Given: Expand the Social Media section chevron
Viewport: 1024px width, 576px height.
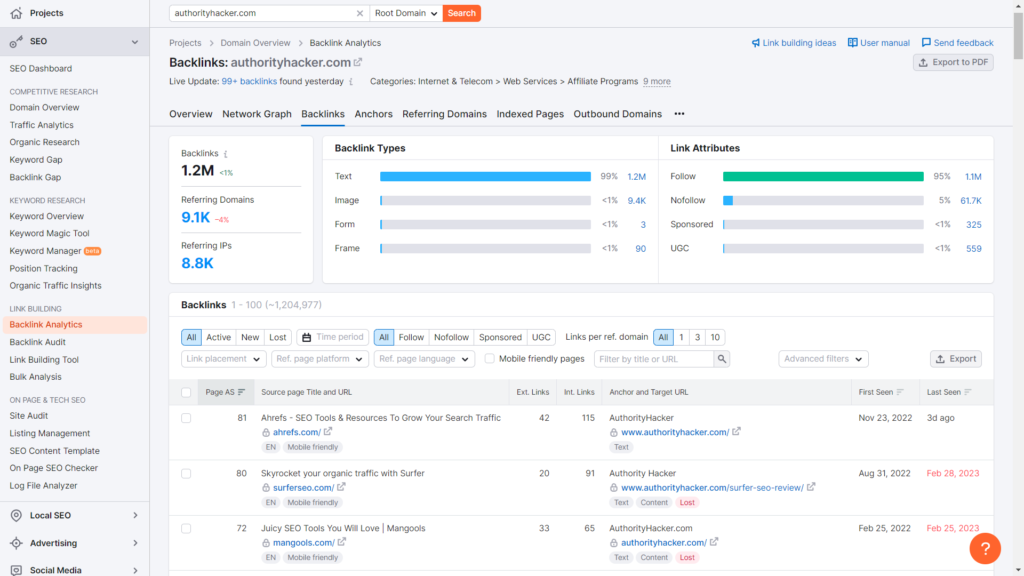Looking at the screenshot, I should pos(135,570).
